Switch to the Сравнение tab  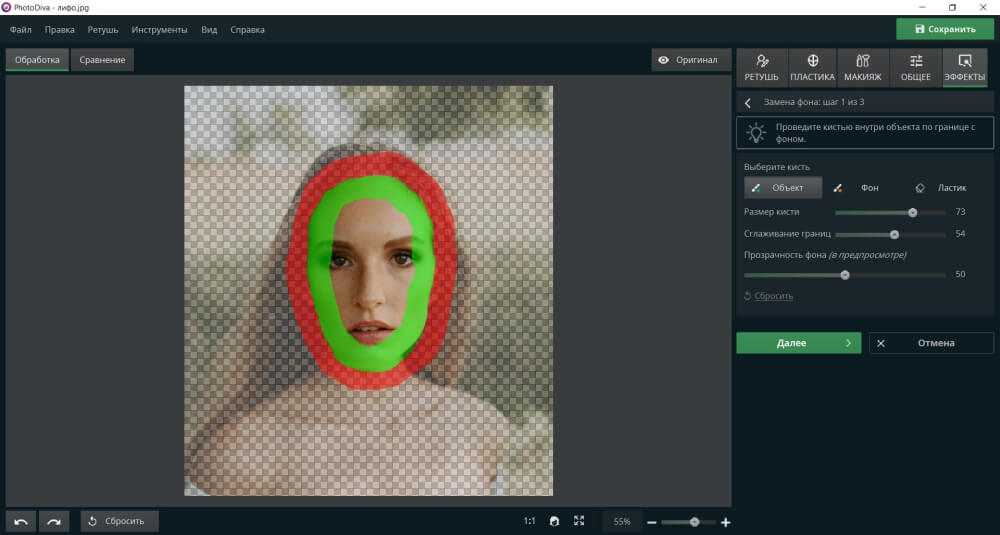click(x=102, y=60)
